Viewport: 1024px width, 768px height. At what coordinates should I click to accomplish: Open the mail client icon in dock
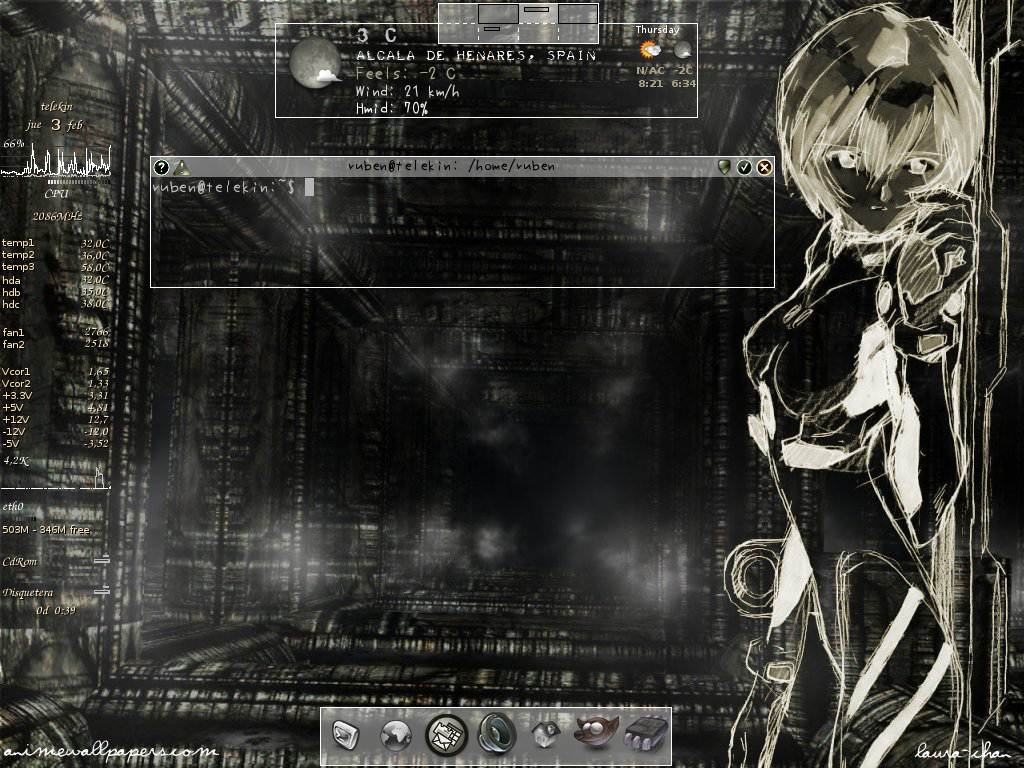pos(447,735)
